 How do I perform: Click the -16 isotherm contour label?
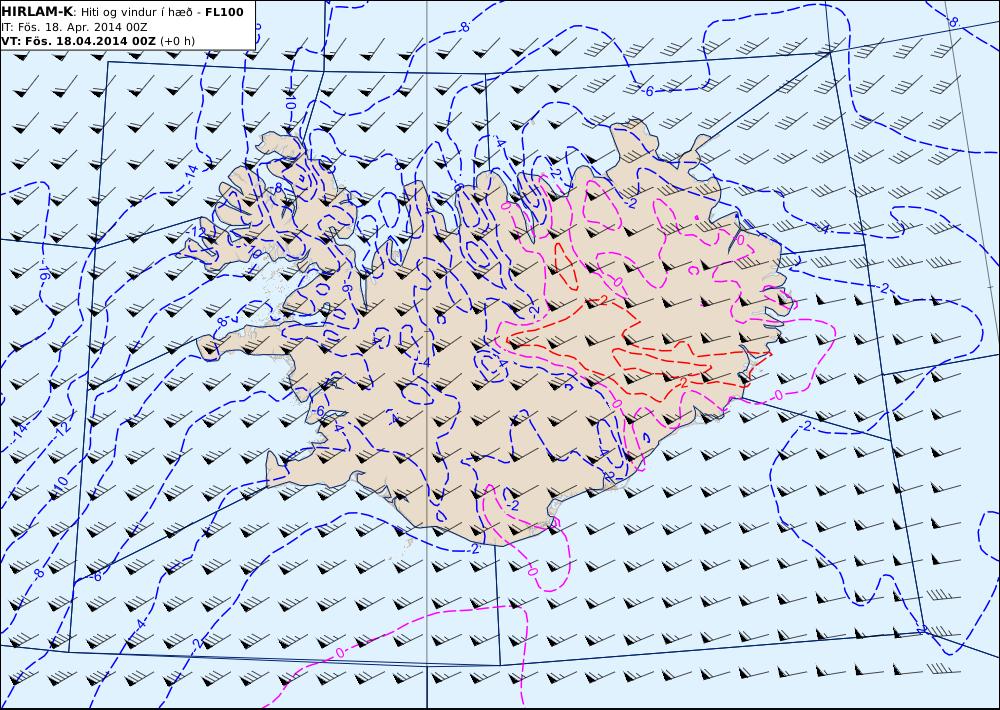[43, 272]
